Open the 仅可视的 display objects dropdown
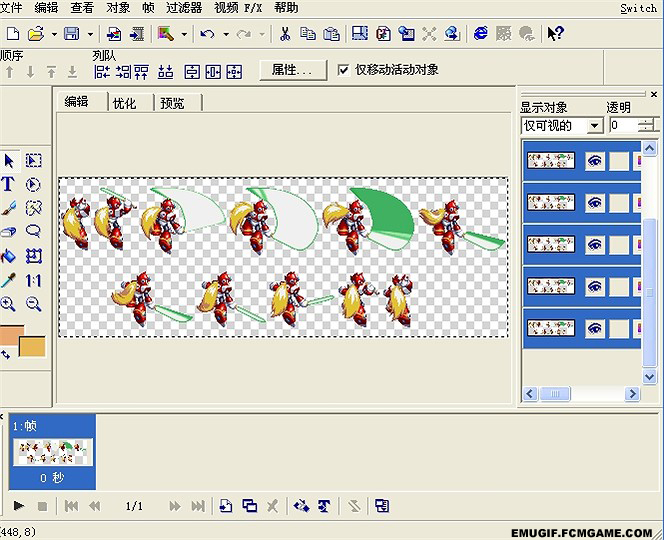The height and width of the screenshot is (540, 664). [x=595, y=126]
